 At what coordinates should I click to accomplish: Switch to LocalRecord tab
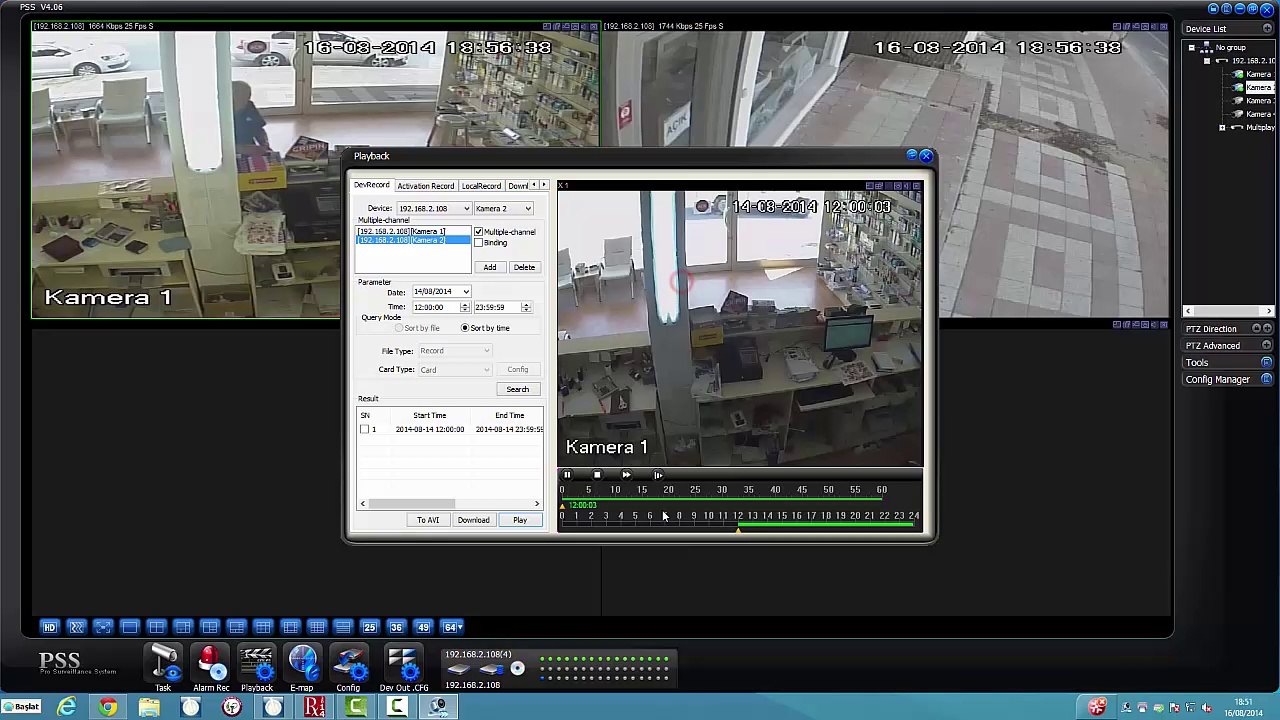(x=481, y=186)
